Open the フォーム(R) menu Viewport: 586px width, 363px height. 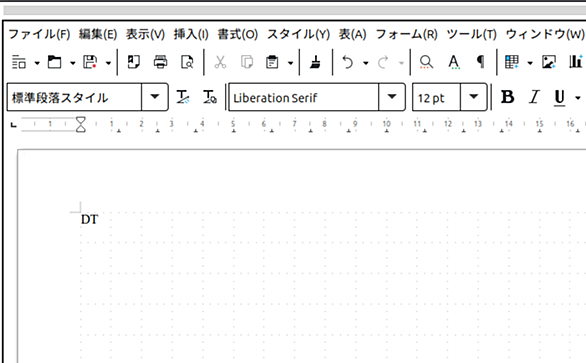406,34
